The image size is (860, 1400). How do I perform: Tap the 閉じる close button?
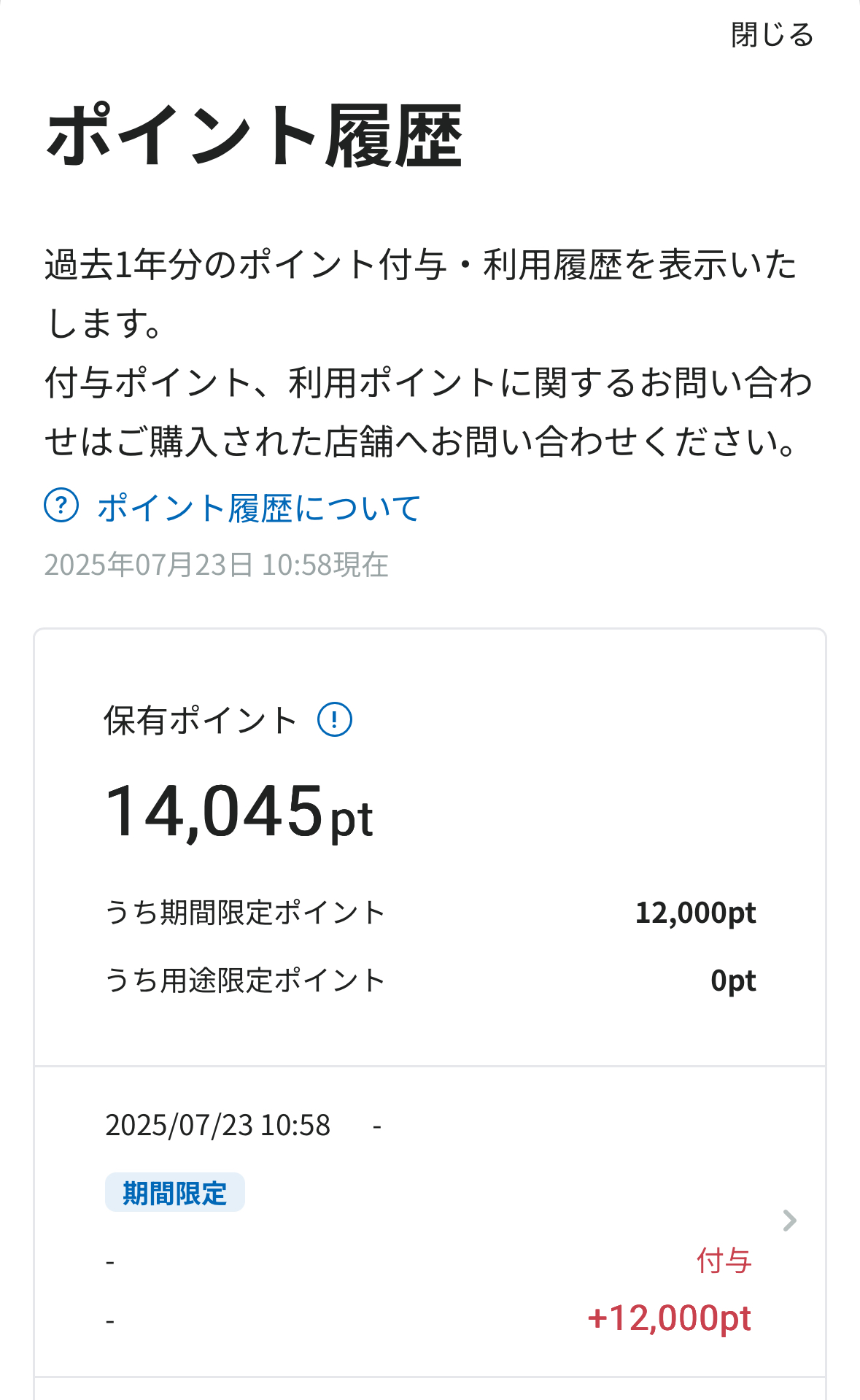pyautogui.click(x=772, y=35)
